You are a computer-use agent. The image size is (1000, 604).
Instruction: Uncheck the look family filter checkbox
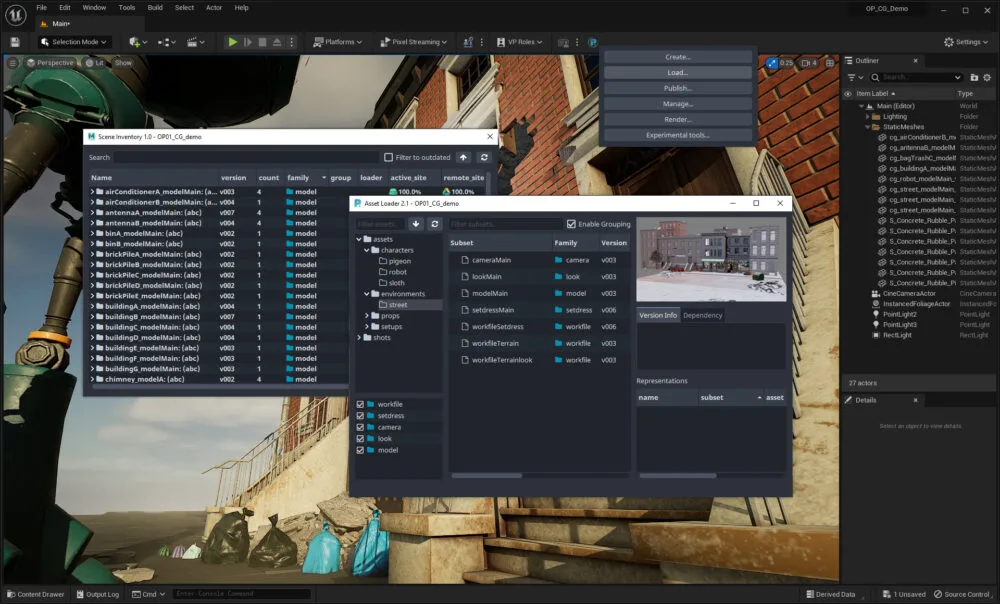pyautogui.click(x=360, y=439)
